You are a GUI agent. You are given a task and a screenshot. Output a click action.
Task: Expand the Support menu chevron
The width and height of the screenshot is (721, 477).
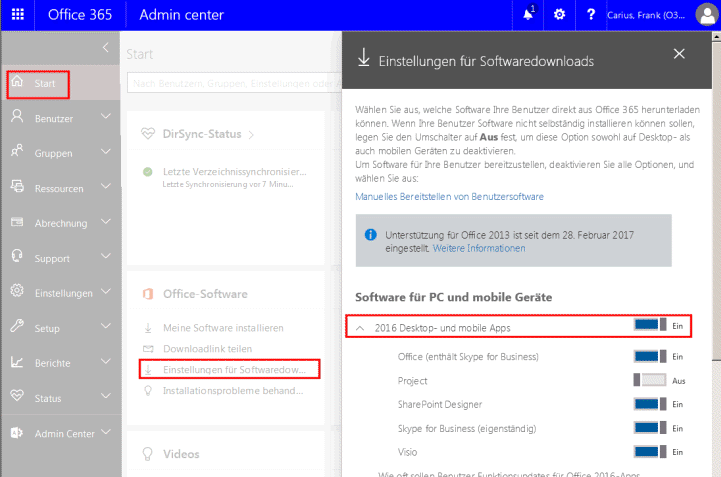coord(106,256)
